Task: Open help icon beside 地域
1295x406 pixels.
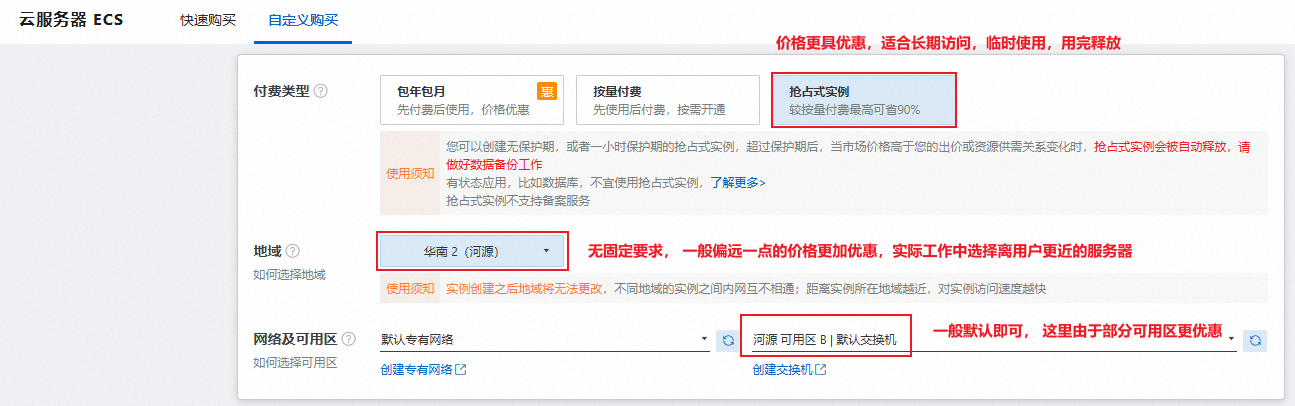Action: (x=293, y=251)
